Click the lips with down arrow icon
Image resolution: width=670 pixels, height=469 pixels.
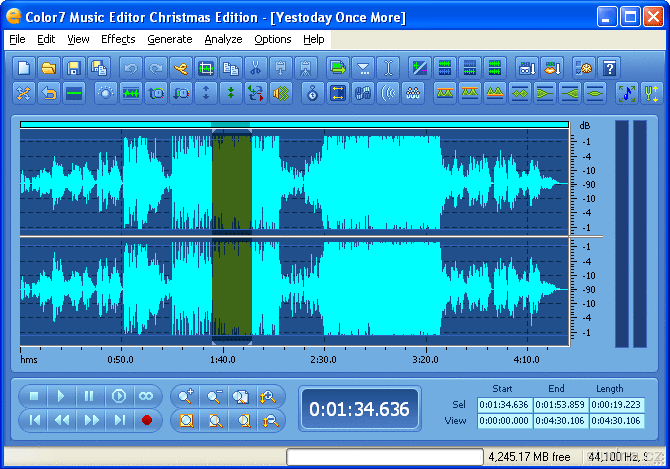click(x=552, y=68)
